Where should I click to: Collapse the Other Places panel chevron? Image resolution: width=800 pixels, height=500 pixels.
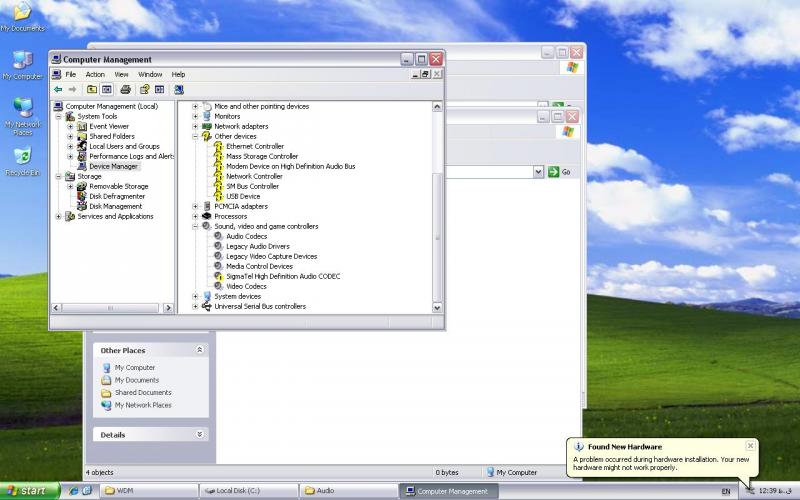(199, 349)
